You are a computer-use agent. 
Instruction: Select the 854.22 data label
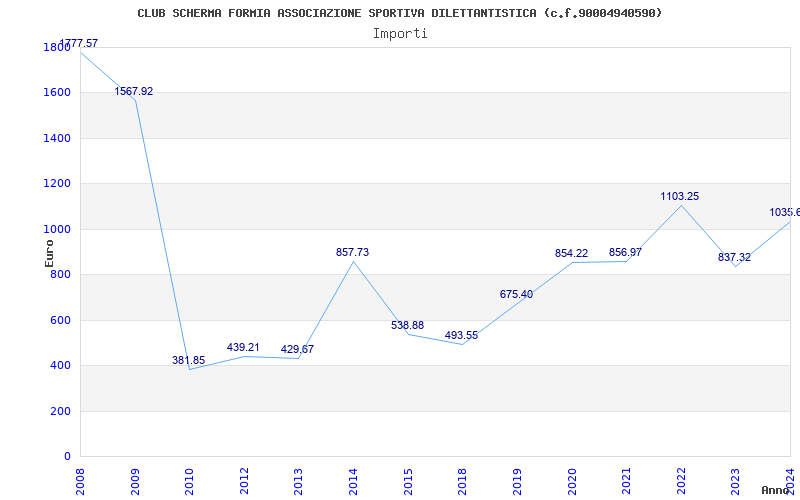point(571,253)
